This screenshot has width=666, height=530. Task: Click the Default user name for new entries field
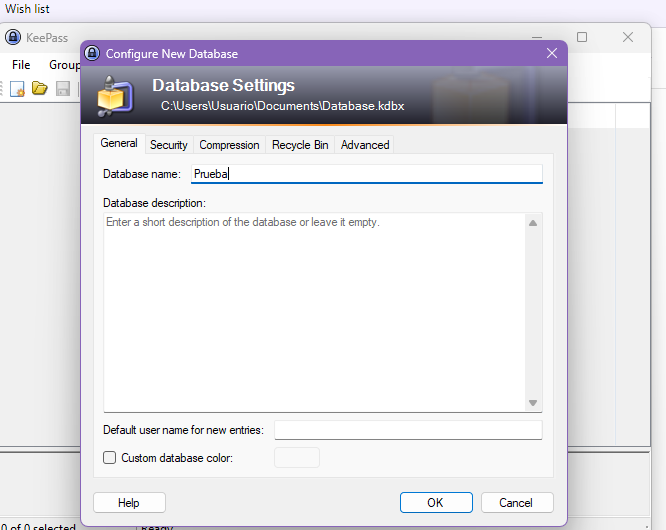[x=408, y=430]
